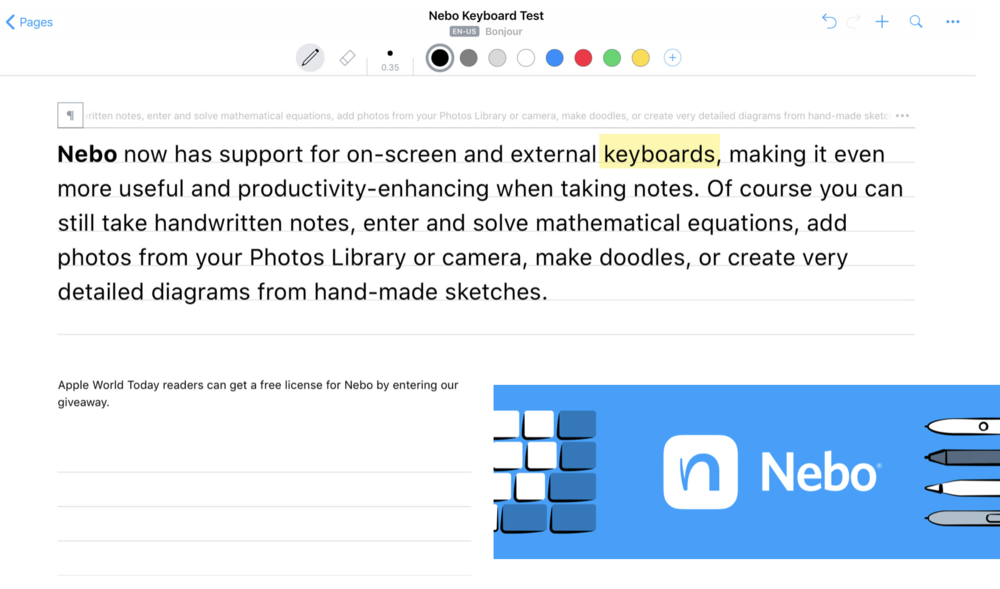Click the Nebo Keyboard Test title
The width and height of the screenshot is (1000, 589).
(x=486, y=15)
